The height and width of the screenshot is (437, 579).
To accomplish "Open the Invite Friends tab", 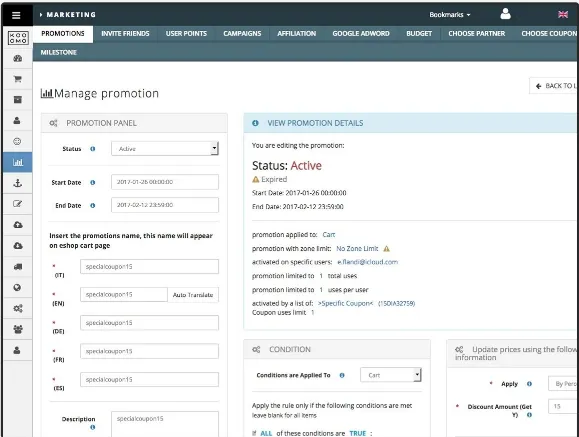I will (x=125, y=34).
